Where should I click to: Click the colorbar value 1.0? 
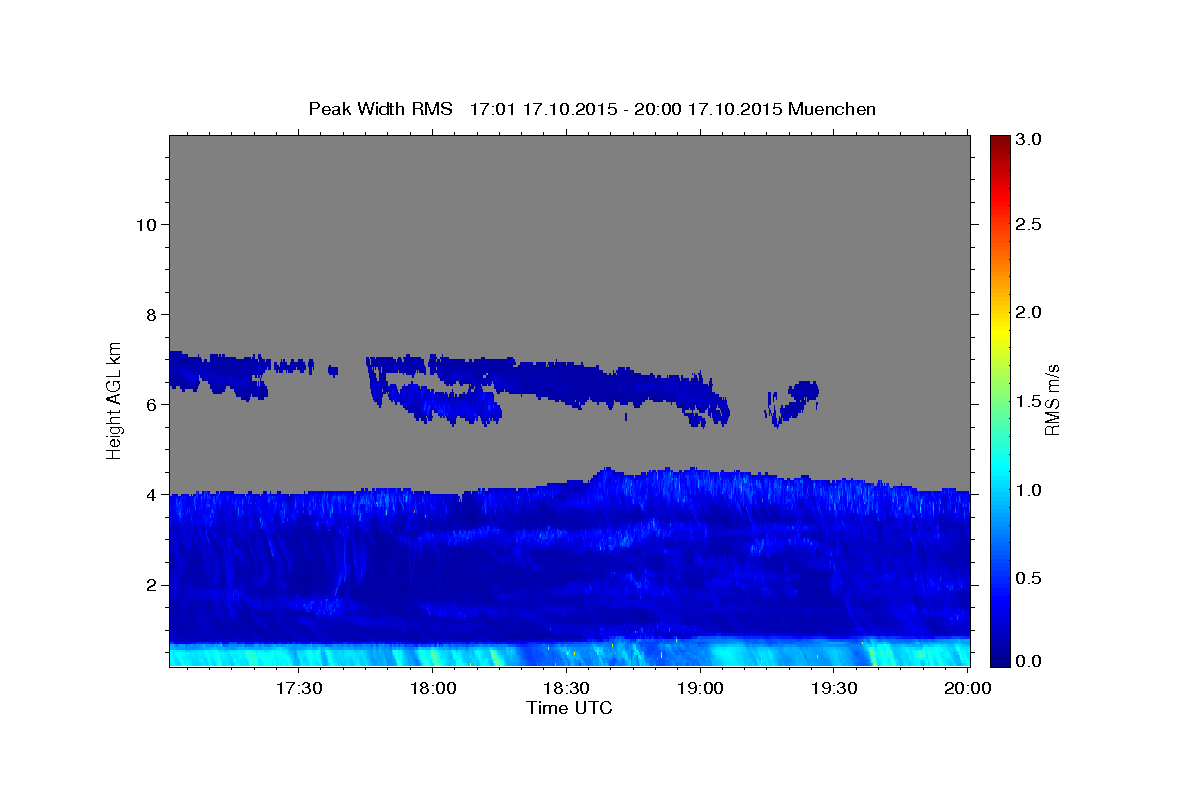click(x=1030, y=490)
